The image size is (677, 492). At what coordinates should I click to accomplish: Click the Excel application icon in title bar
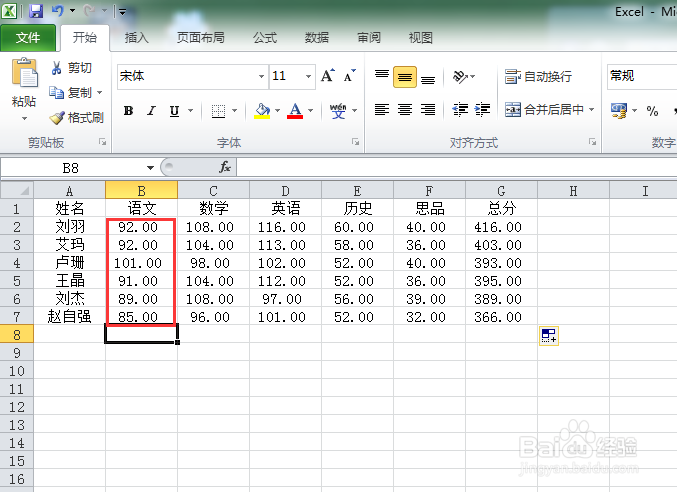coord(9,11)
